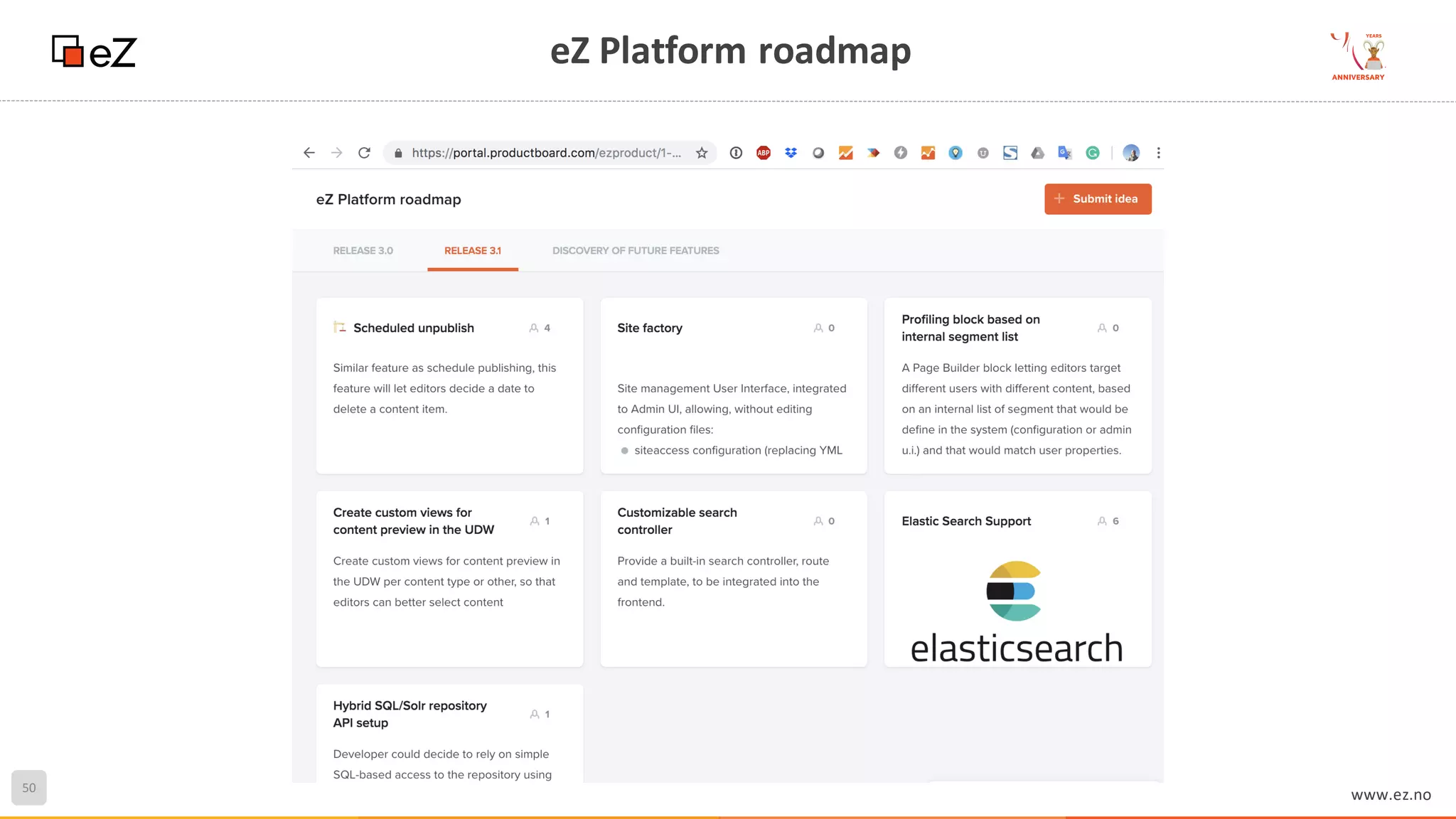Click the siteaccess configuration bullet text

(x=738, y=450)
